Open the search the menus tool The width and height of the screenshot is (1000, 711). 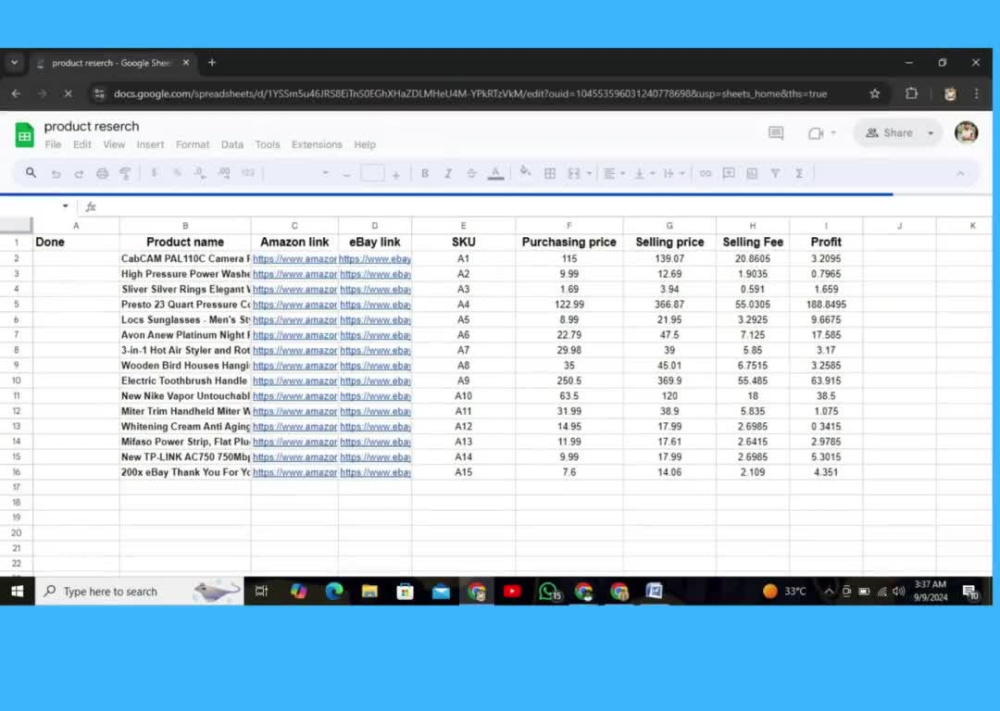pos(31,173)
